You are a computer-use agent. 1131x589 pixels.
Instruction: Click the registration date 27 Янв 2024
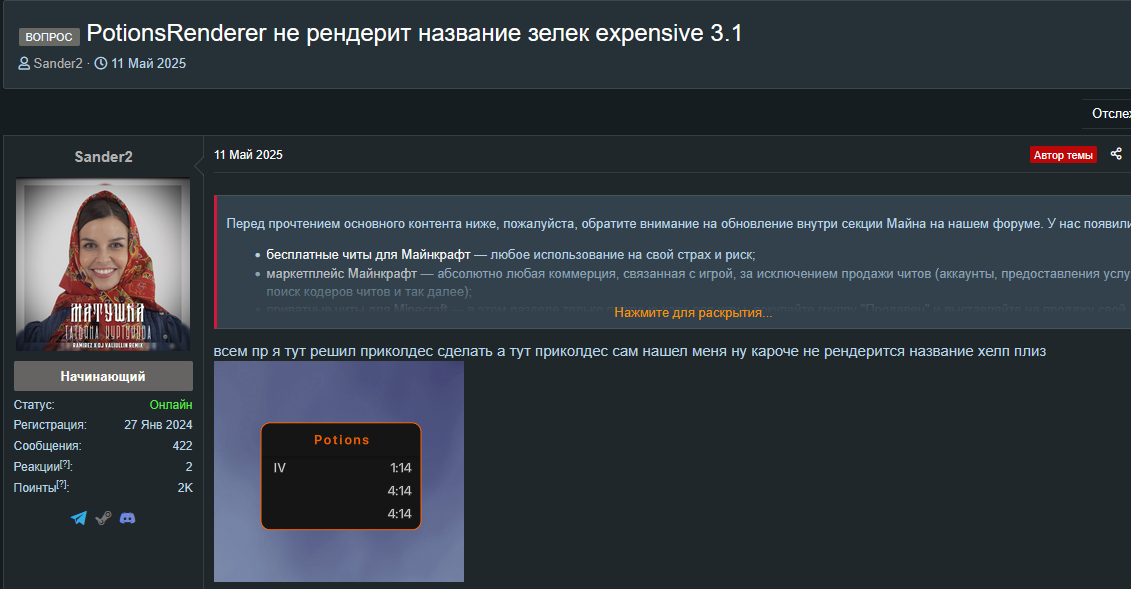[x=158, y=425]
